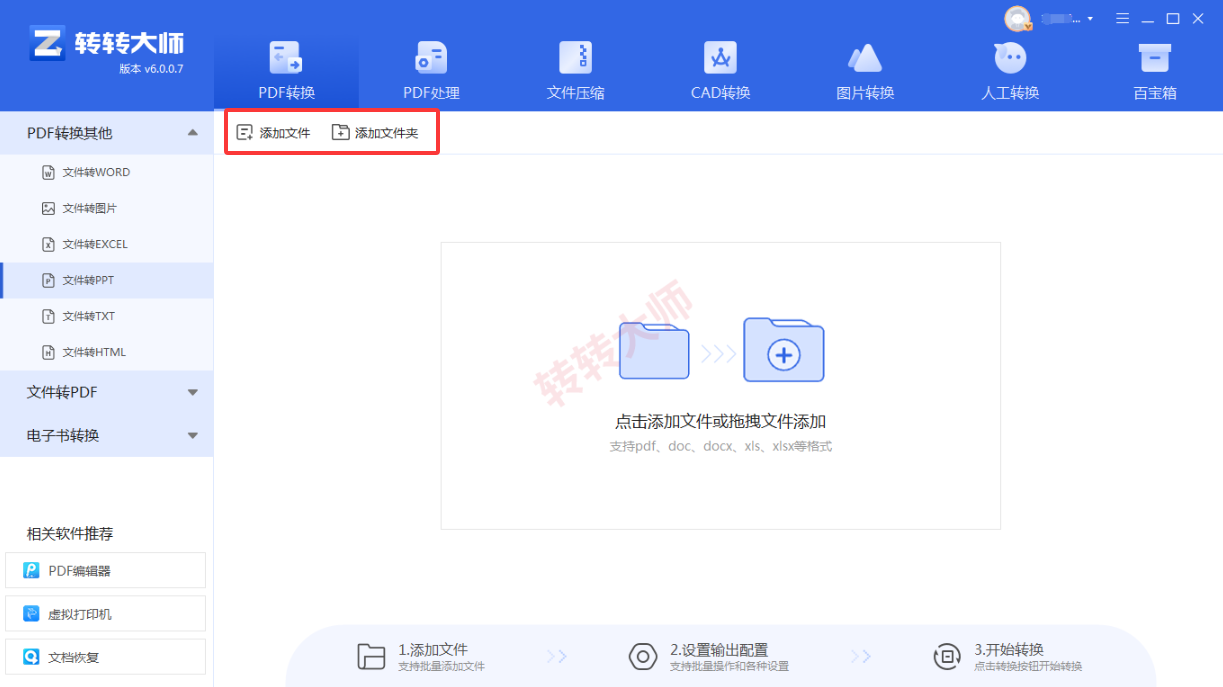Click the 虚拟打印机 icon
1223x687 pixels.
click(31, 614)
